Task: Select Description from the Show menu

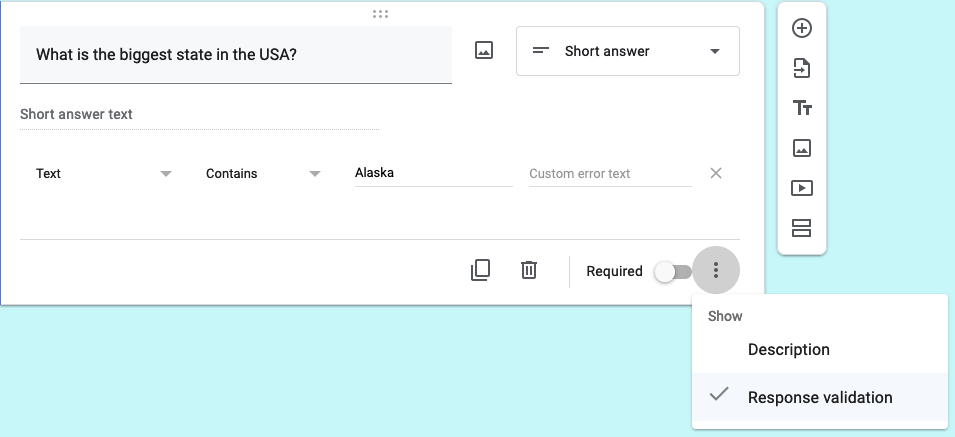Action: pyautogui.click(x=788, y=350)
